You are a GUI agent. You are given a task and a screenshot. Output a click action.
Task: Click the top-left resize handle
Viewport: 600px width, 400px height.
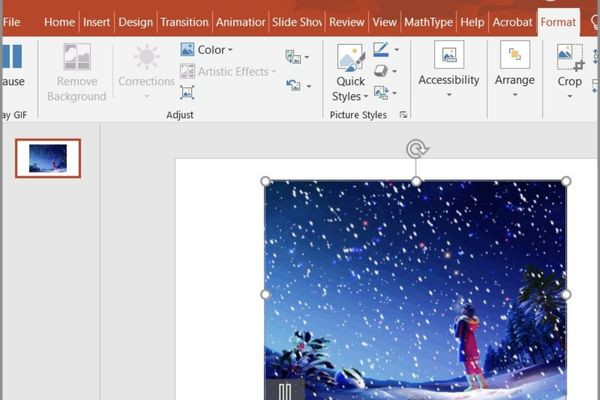pyautogui.click(x=265, y=181)
